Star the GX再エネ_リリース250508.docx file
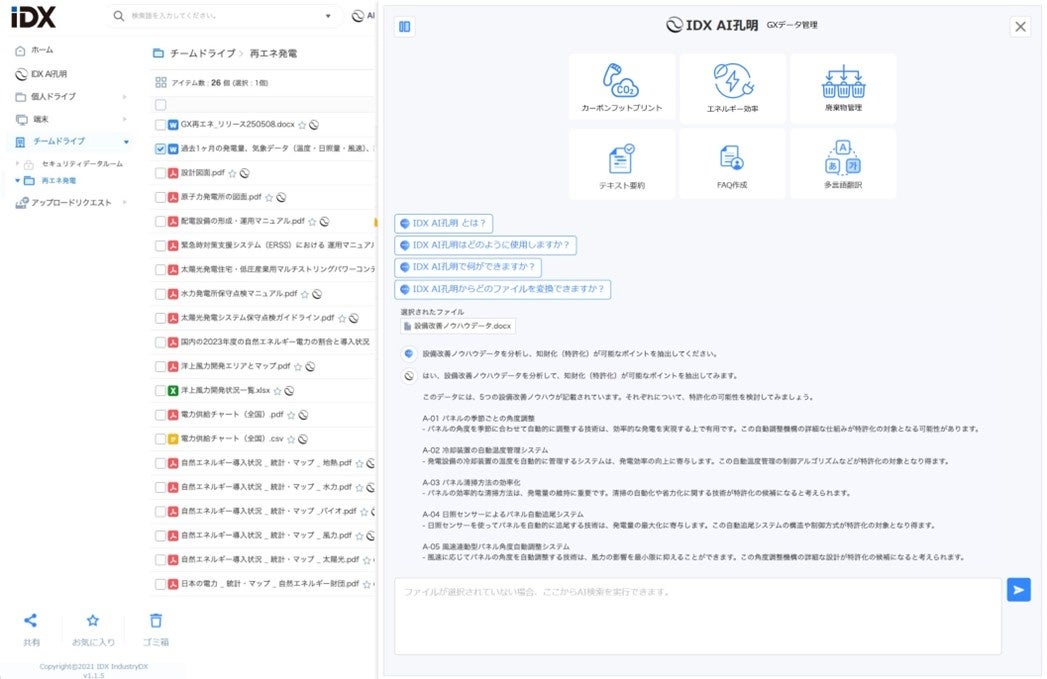This screenshot has height=679, width=1047. [x=302, y=125]
